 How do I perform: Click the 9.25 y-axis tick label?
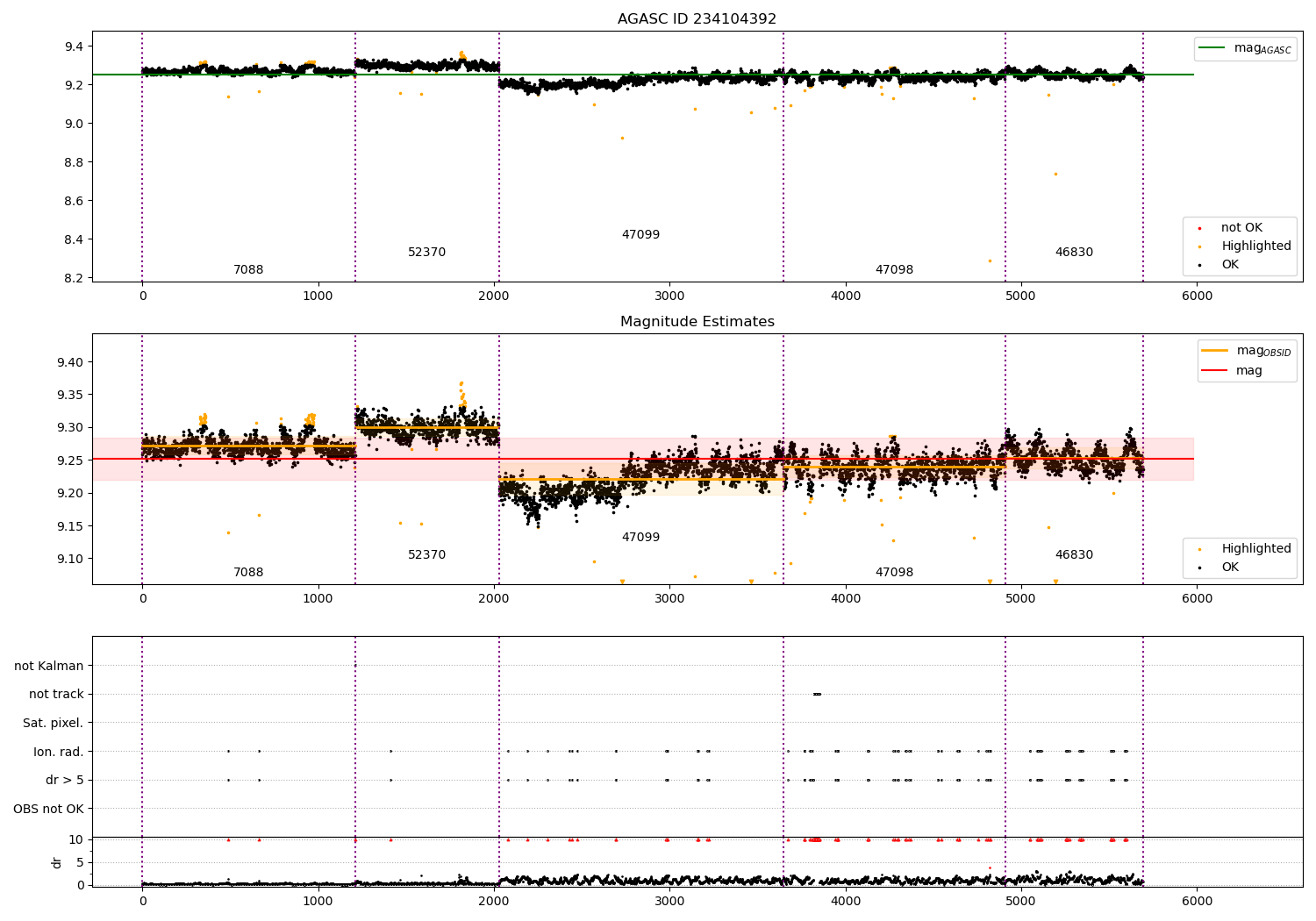click(x=69, y=461)
